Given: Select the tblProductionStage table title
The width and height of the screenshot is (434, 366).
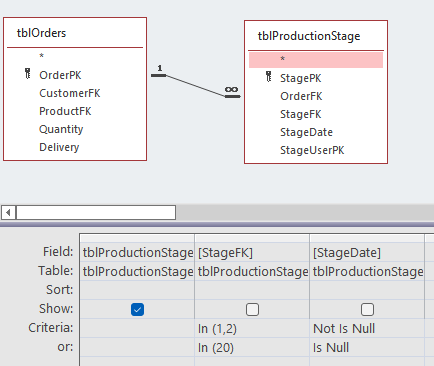Looking at the screenshot, I should [x=309, y=36].
